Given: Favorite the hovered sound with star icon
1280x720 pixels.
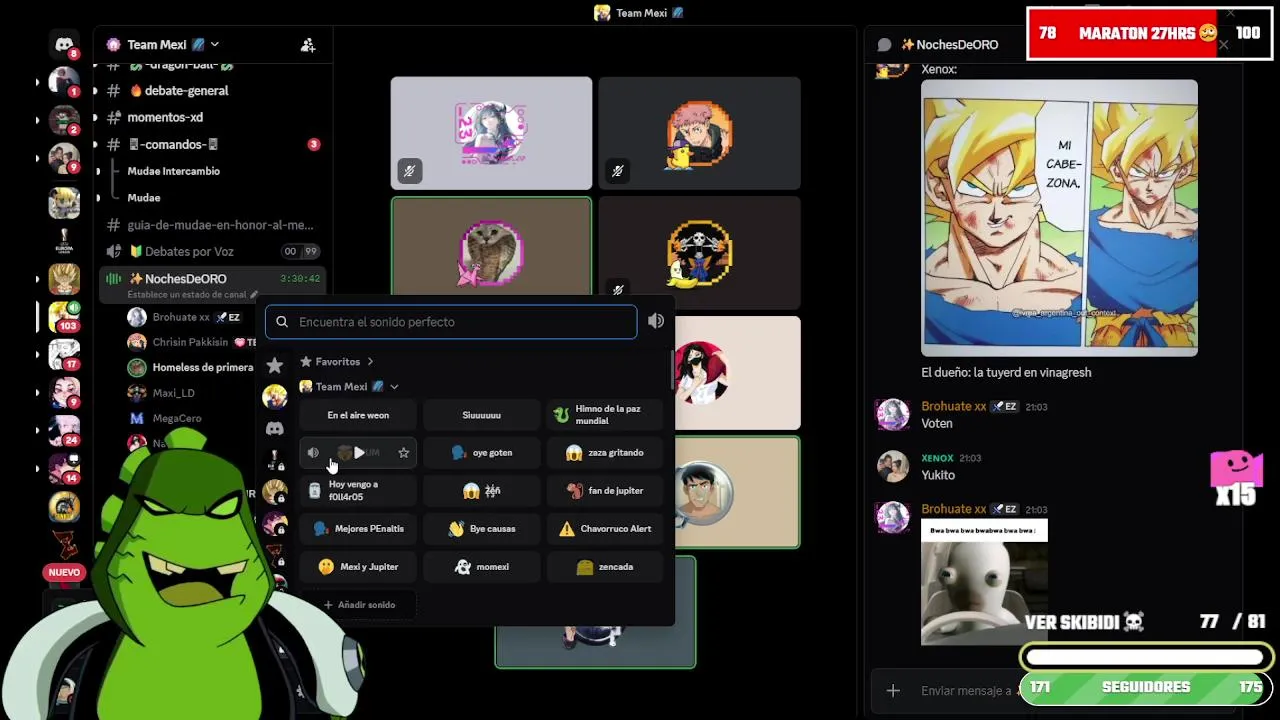Looking at the screenshot, I should 404,453.
